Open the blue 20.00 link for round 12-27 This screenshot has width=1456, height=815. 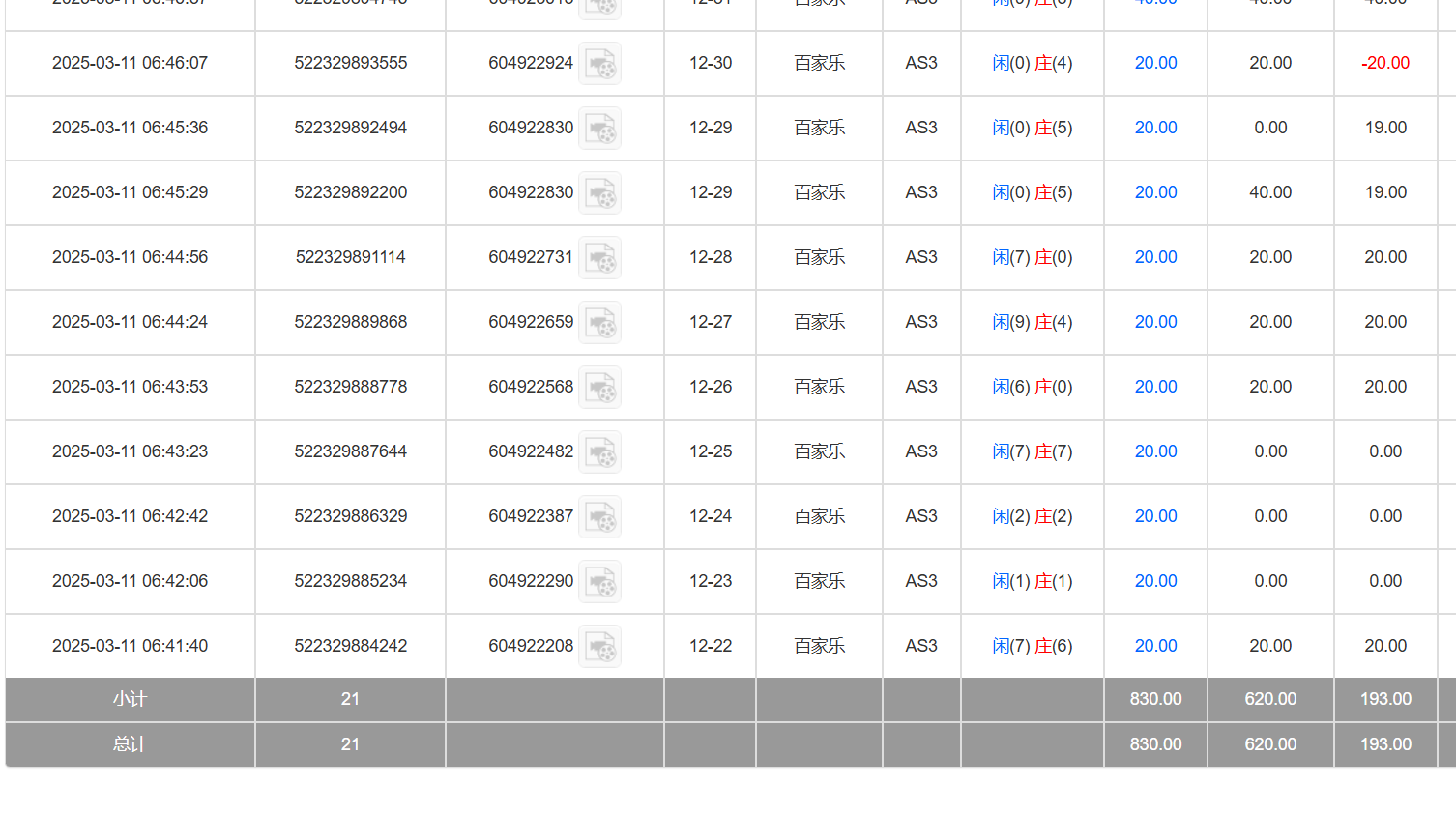tap(1155, 322)
